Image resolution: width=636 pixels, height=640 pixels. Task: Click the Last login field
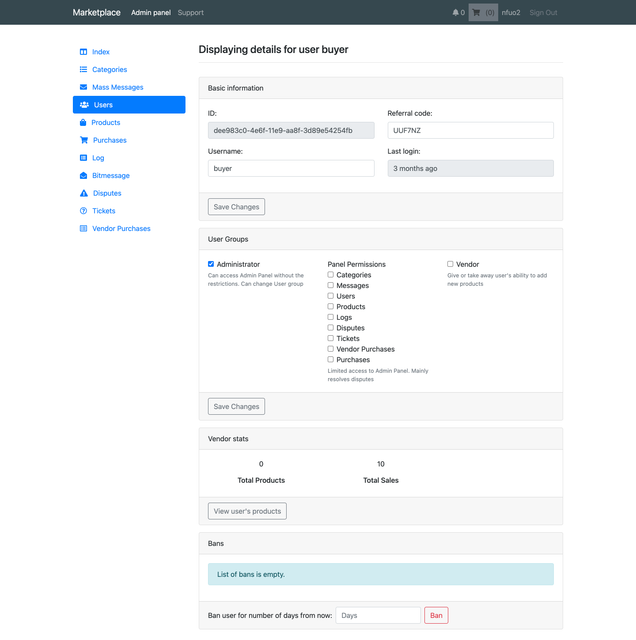click(471, 169)
